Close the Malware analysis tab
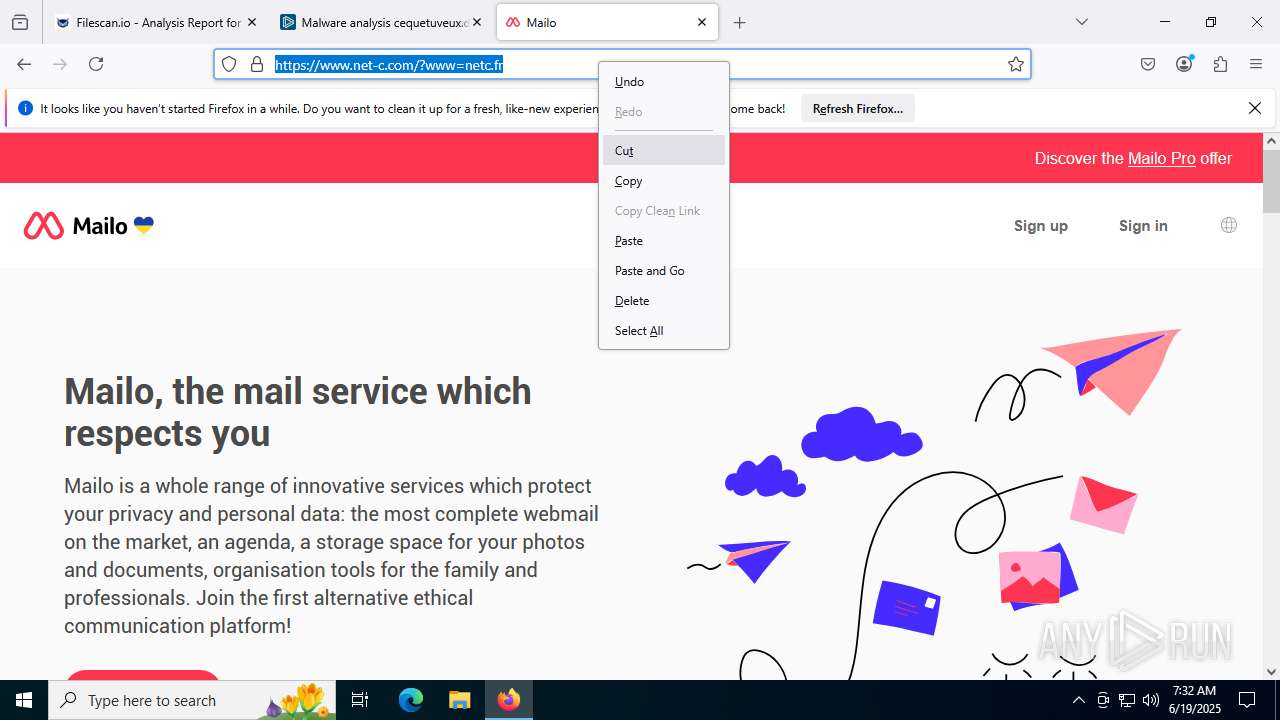Image resolution: width=1280 pixels, height=720 pixels. click(477, 22)
